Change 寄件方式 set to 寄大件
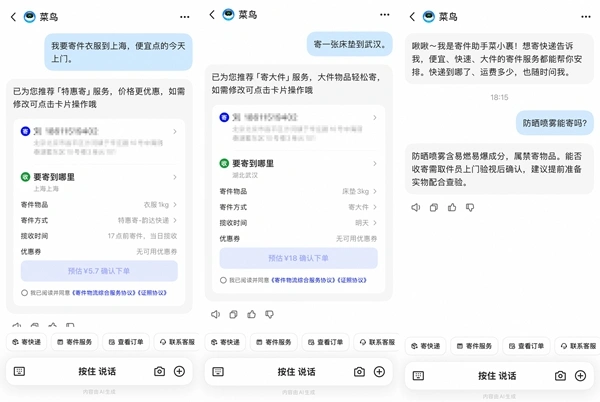 tap(298, 207)
